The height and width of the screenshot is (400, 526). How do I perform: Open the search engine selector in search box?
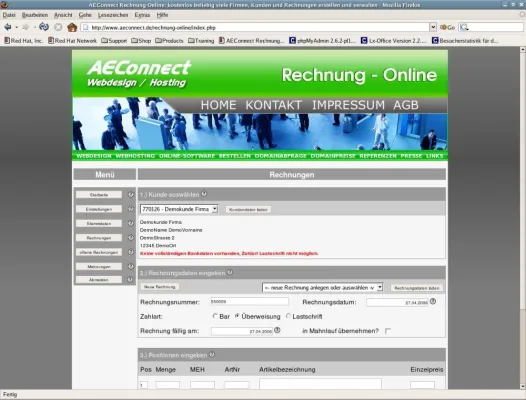[x=464, y=28]
